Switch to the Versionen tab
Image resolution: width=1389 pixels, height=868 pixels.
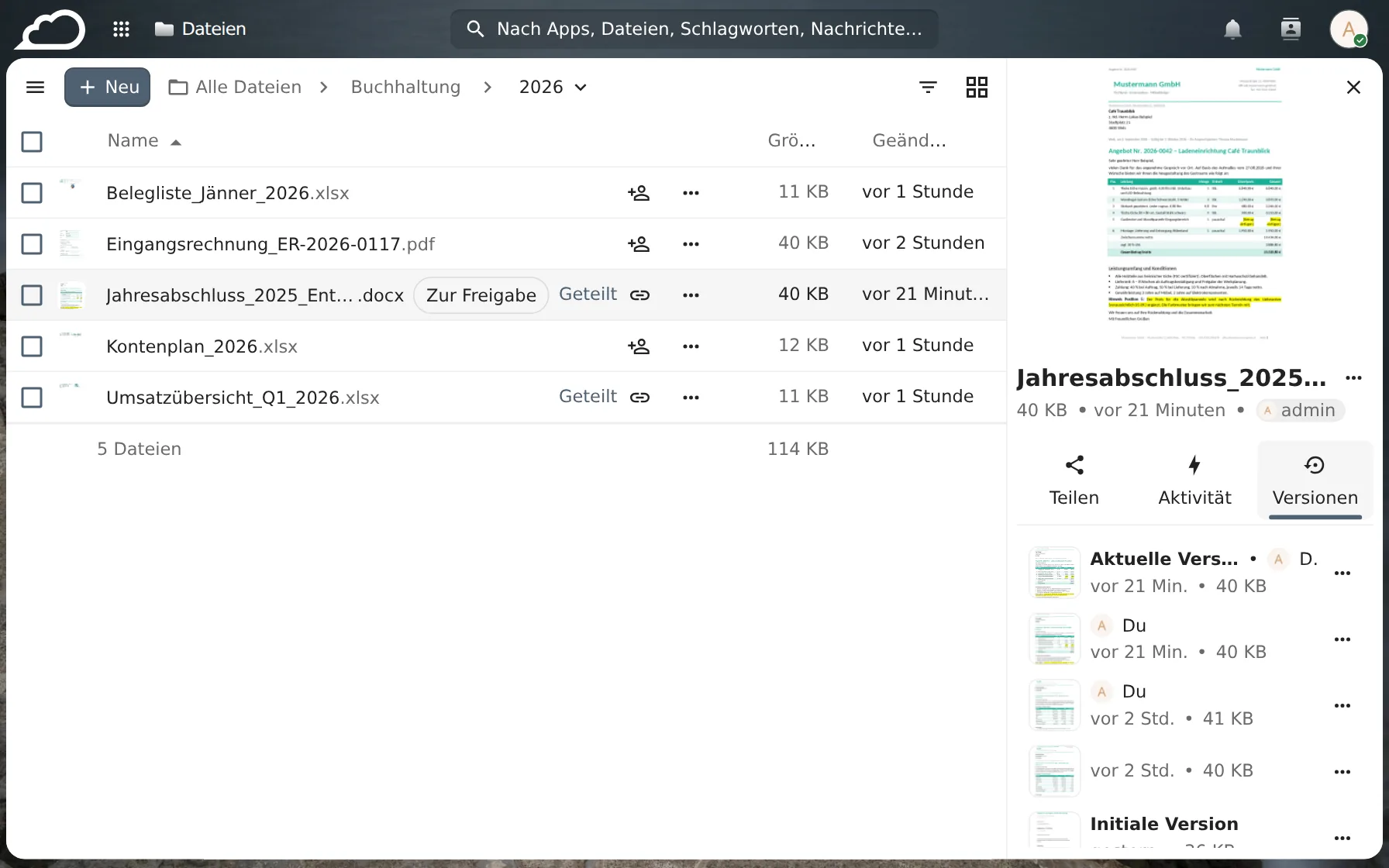click(x=1315, y=480)
